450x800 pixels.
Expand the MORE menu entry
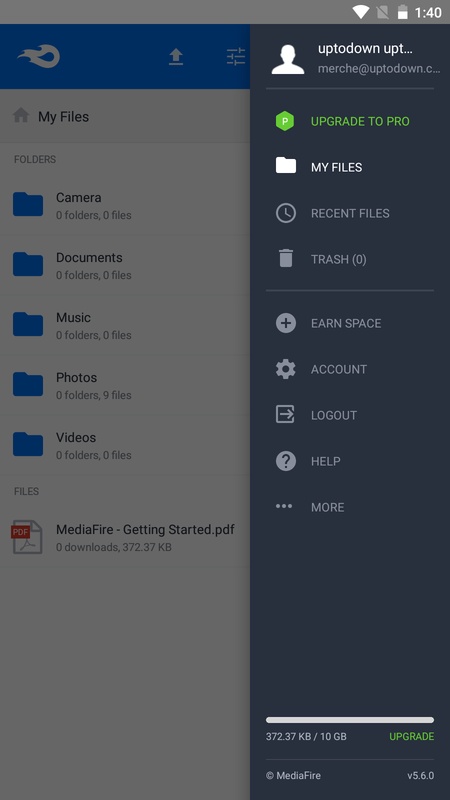pyautogui.click(x=328, y=507)
